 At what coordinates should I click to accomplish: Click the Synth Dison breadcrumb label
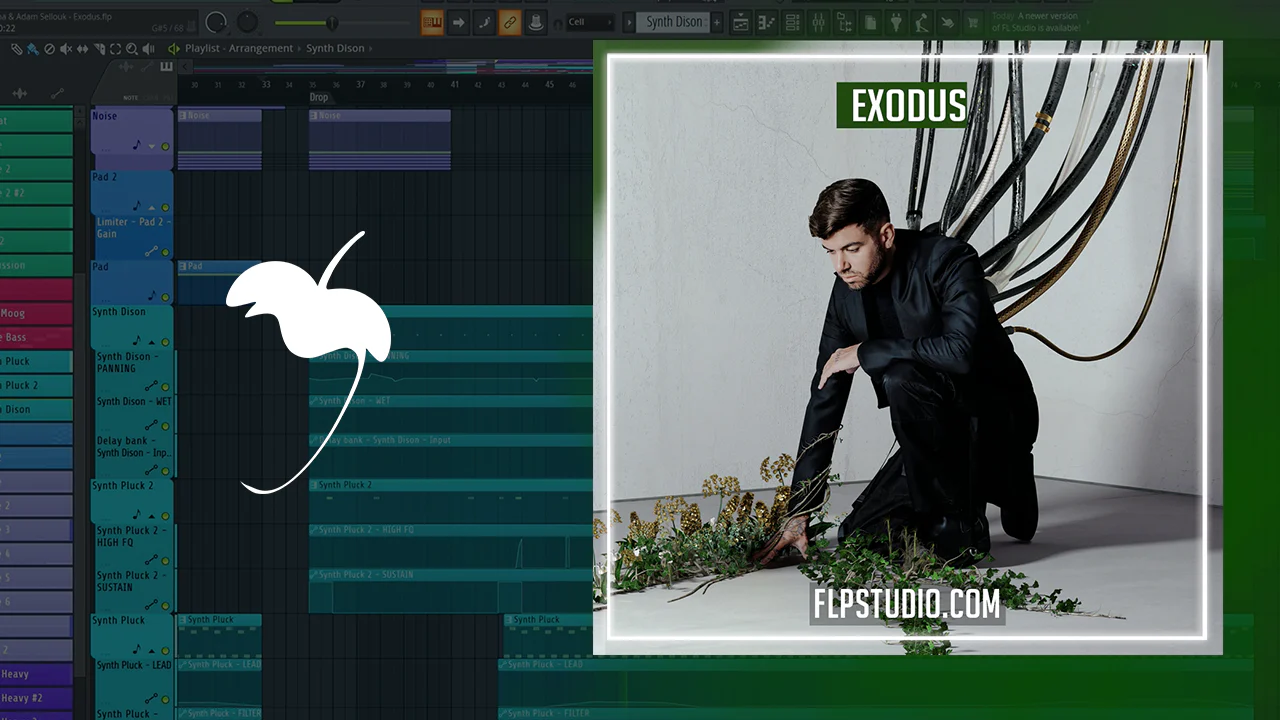click(335, 49)
